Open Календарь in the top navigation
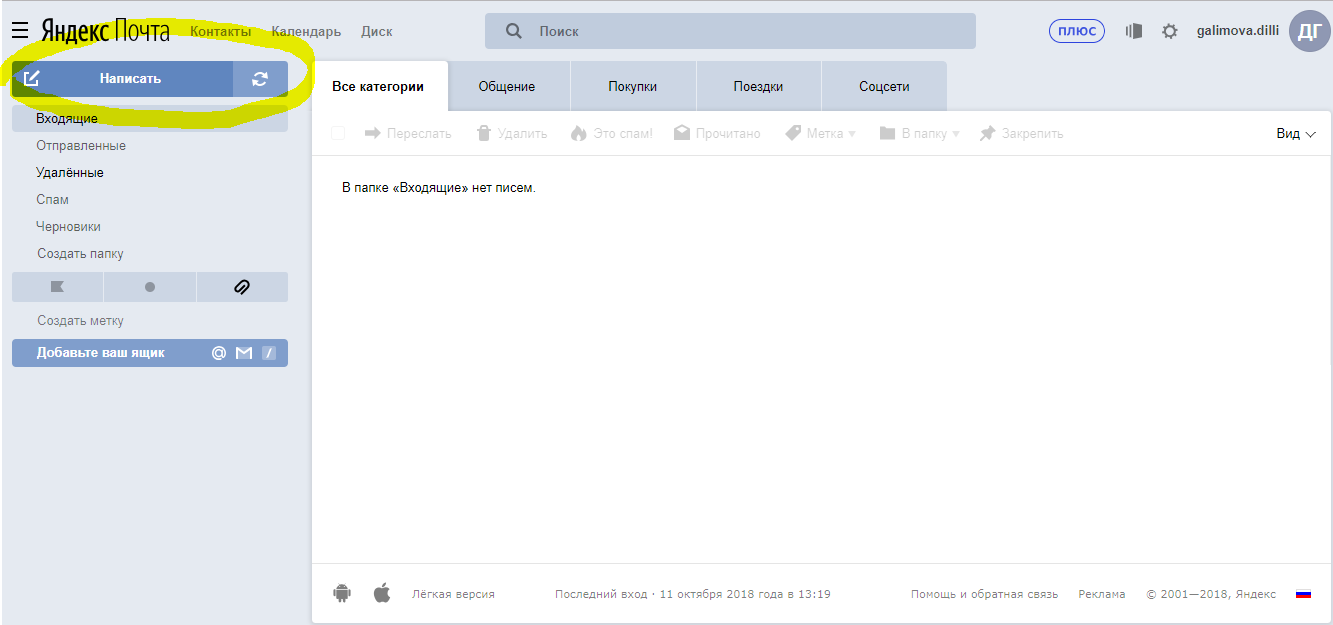Viewport: 1333px width, 625px height. tap(306, 31)
